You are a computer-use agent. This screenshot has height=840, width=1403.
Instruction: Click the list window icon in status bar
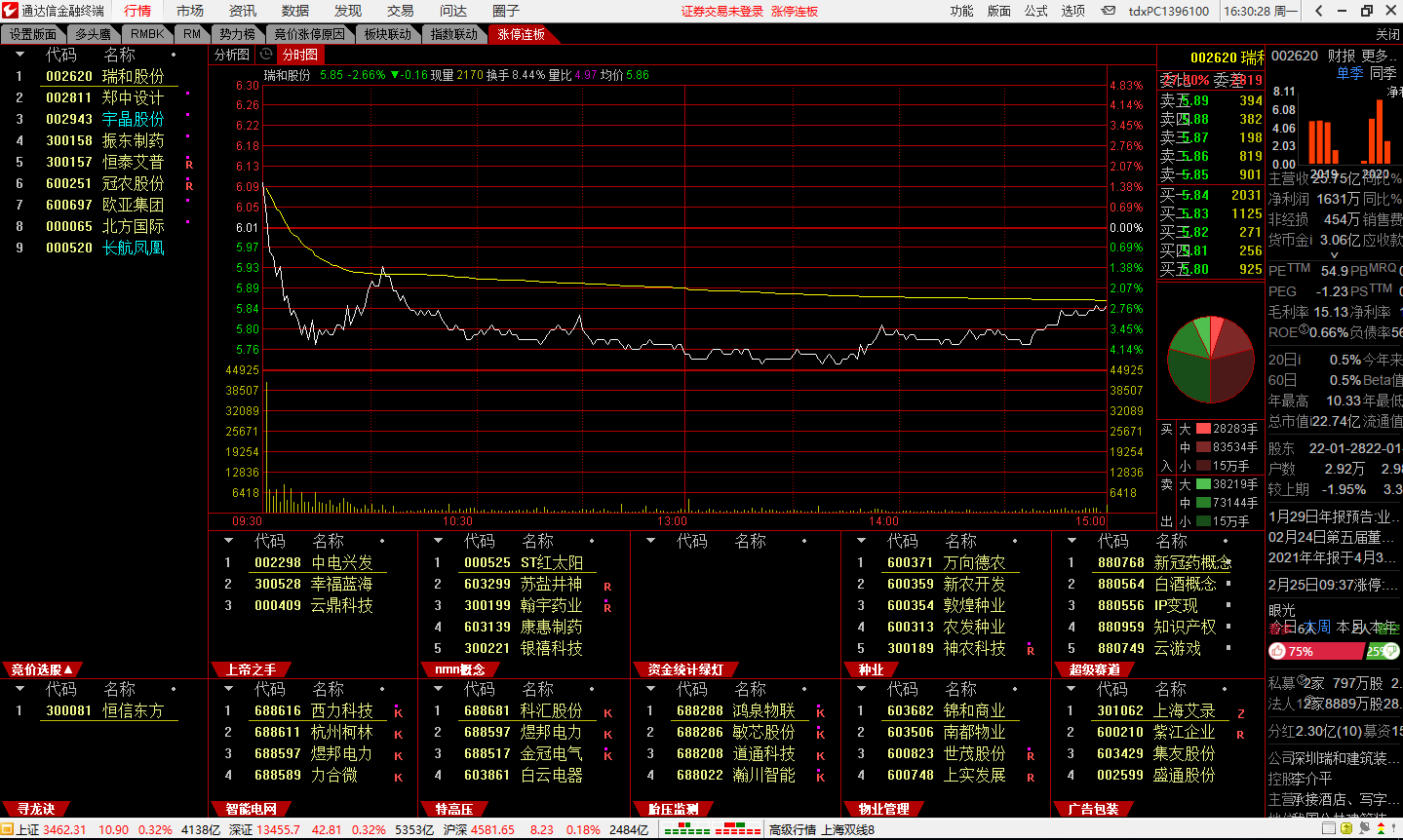click(x=1329, y=828)
